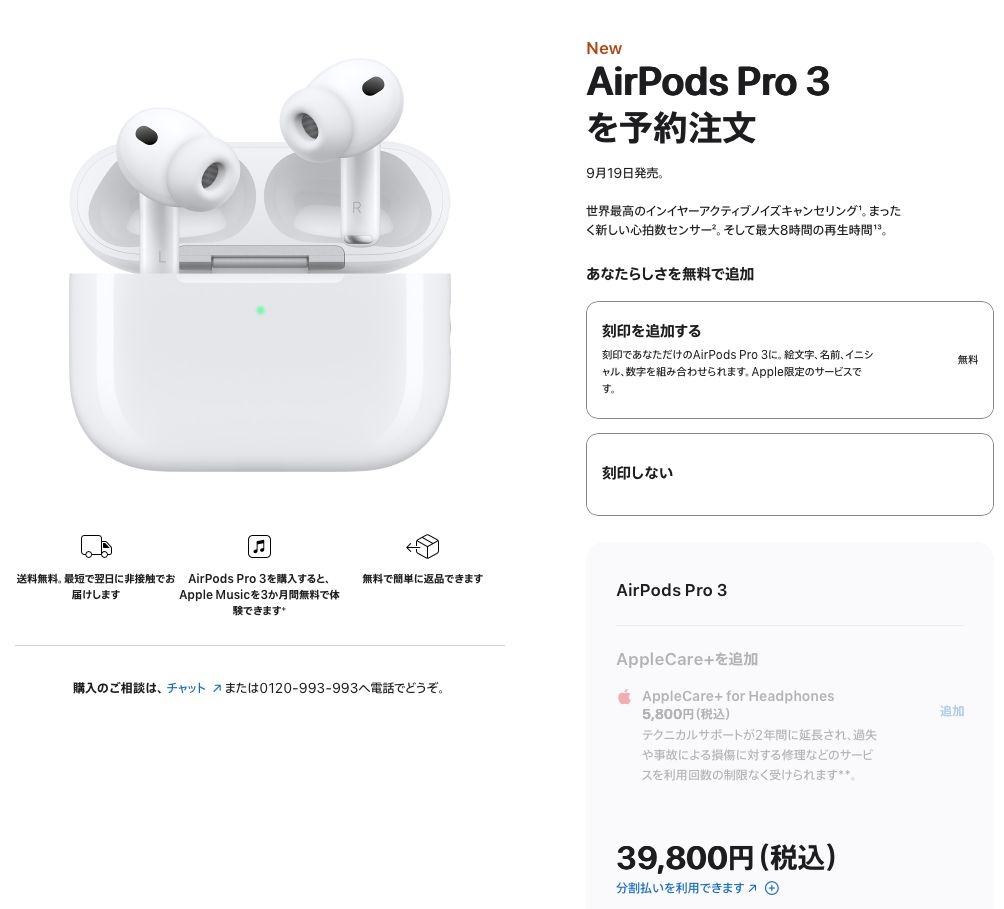Click the AppleCare+を追加 section heading
The width and height of the screenshot is (1004, 909).
click(x=687, y=659)
